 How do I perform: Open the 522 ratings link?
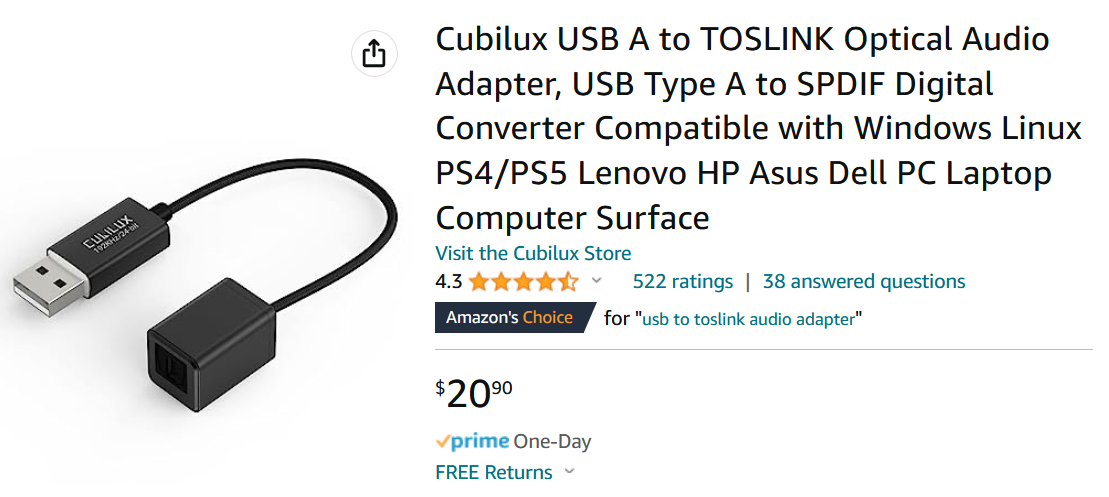(x=683, y=282)
